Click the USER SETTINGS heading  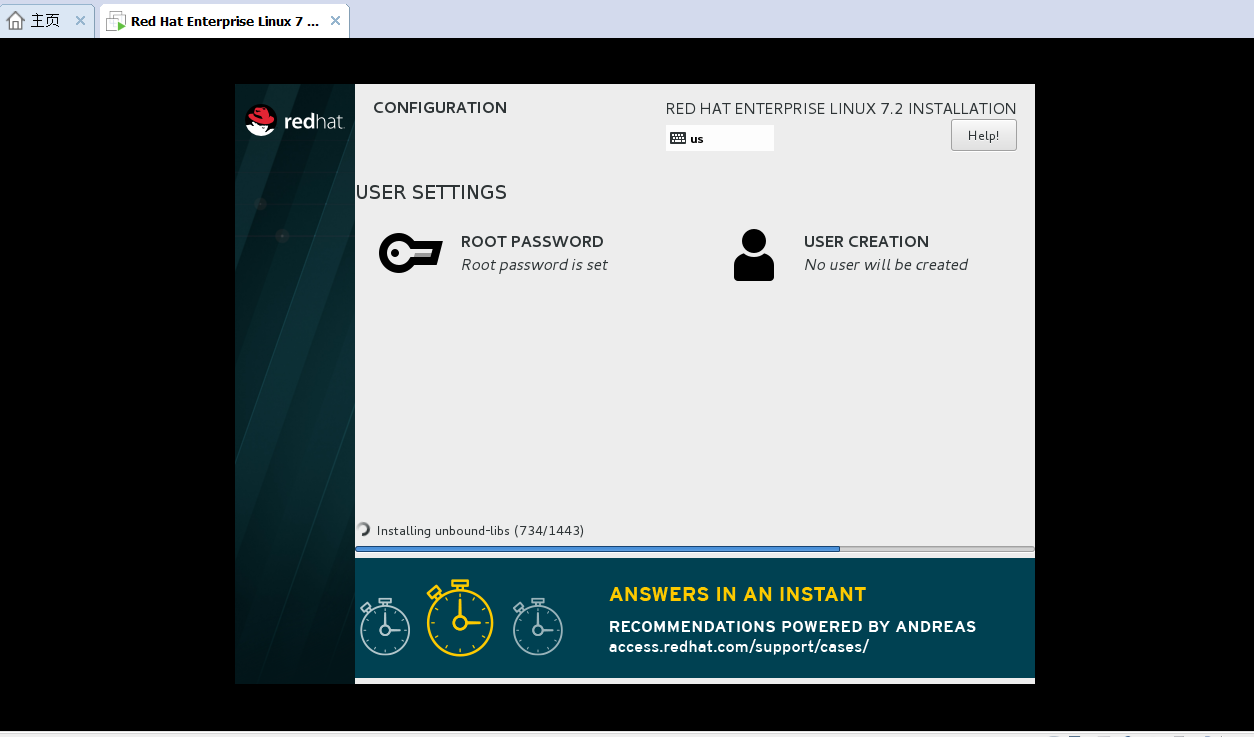[x=431, y=192]
